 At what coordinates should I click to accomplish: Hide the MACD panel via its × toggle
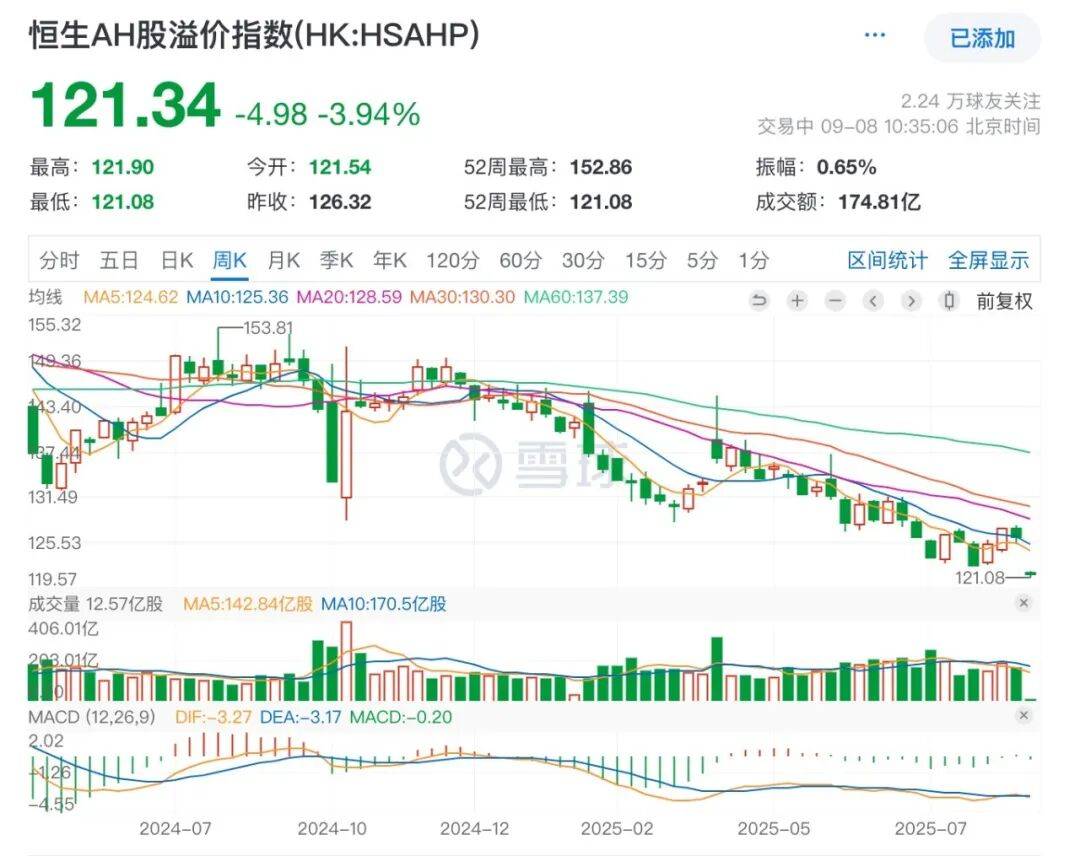pos(1023,716)
